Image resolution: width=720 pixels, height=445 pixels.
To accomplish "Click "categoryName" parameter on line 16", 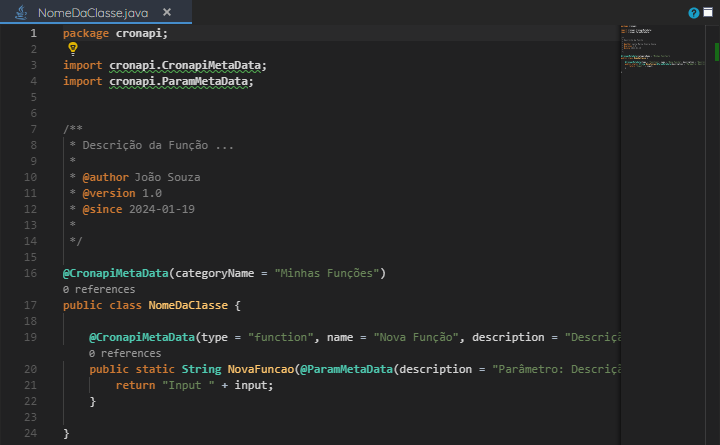I will (215, 274).
